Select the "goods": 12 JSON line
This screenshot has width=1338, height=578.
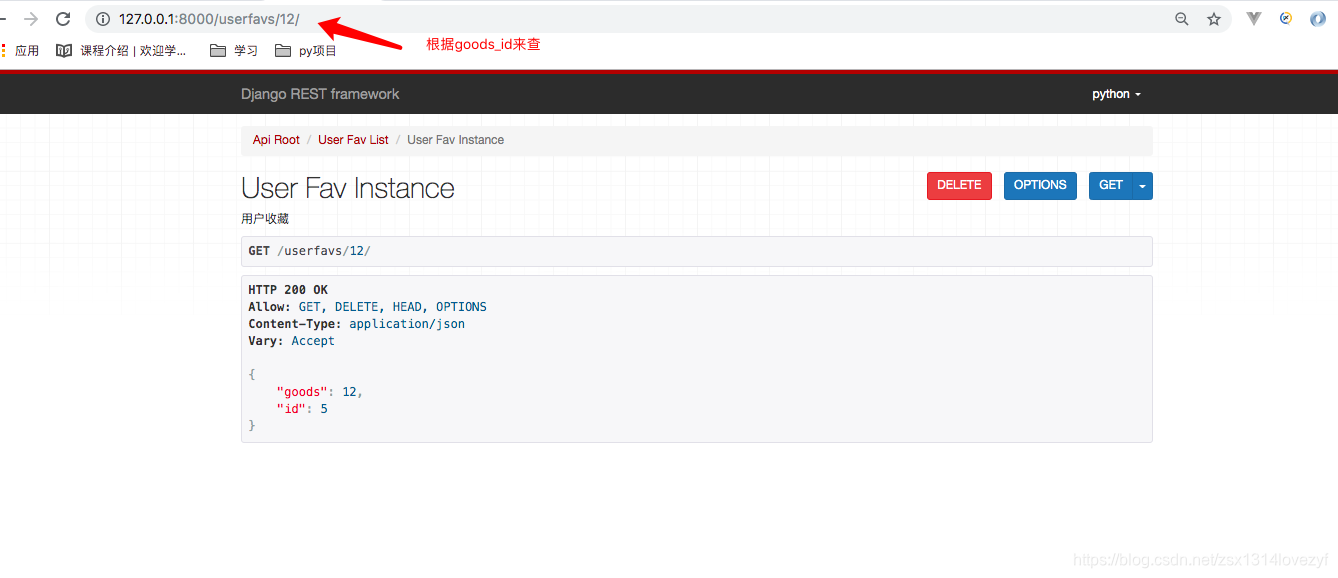(320, 392)
